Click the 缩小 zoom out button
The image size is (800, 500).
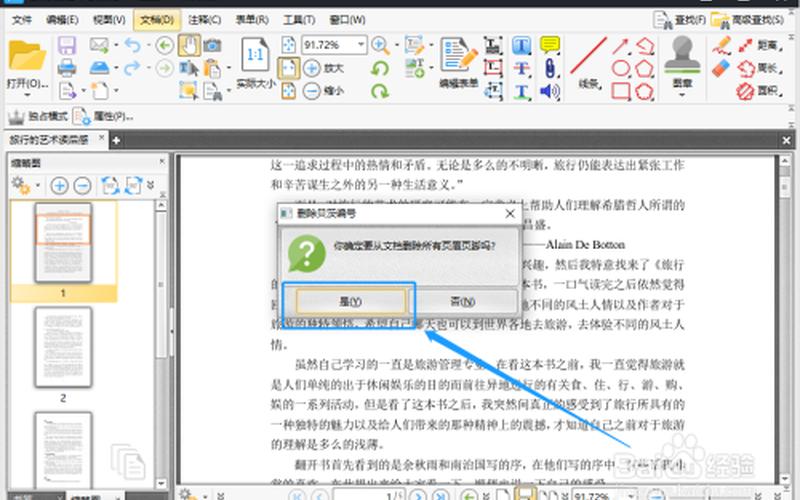323,91
